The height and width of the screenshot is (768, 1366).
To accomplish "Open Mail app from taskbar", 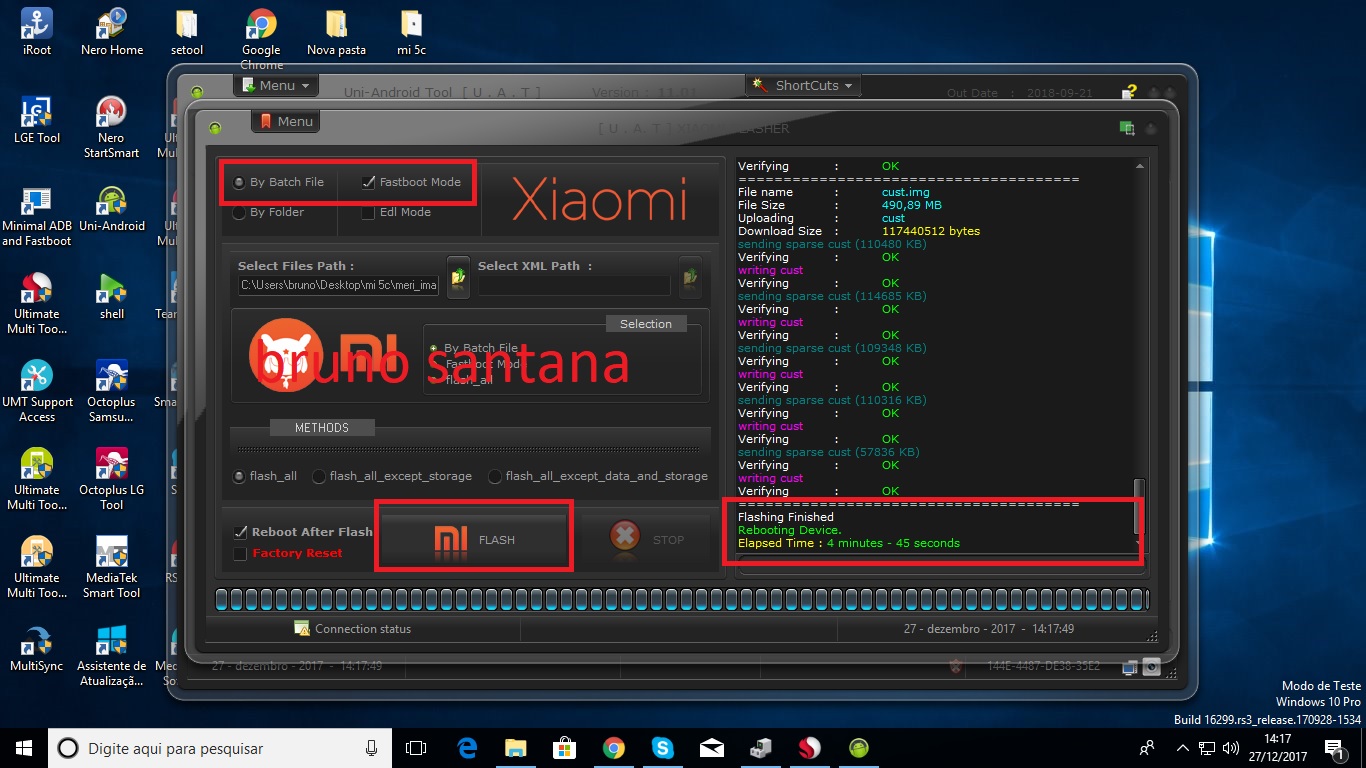I will click(711, 748).
